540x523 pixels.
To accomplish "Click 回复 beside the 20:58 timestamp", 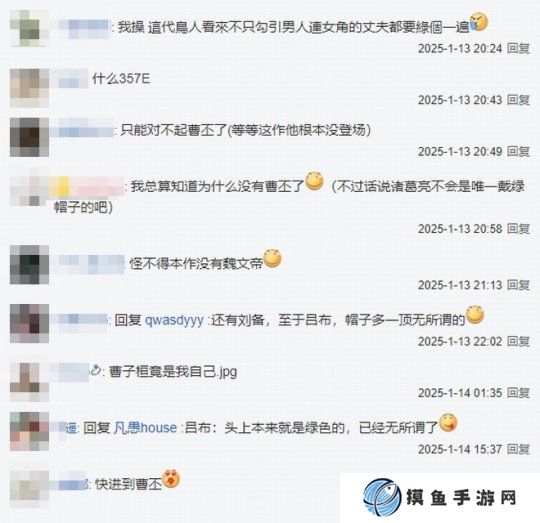I will pyautogui.click(x=518, y=229).
